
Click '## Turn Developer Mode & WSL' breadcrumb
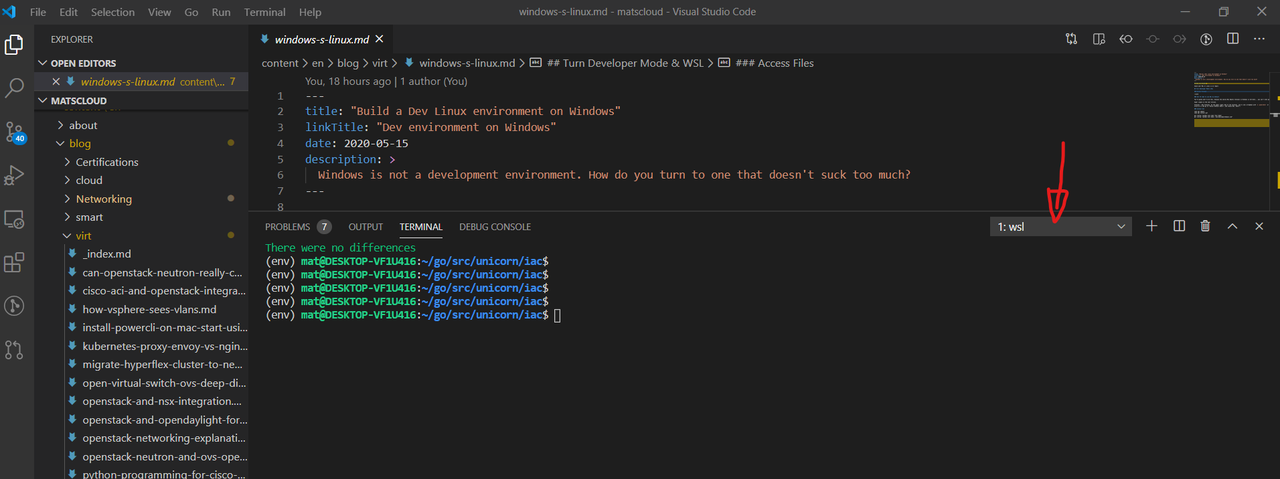[x=617, y=63]
